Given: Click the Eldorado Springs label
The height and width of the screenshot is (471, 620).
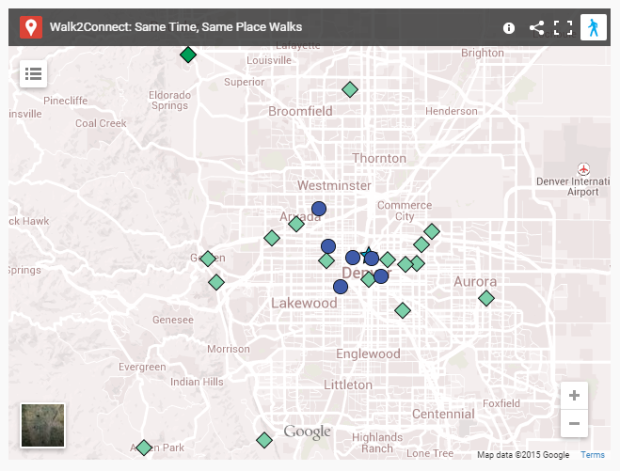Looking at the screenshot, I should (170, 100).
